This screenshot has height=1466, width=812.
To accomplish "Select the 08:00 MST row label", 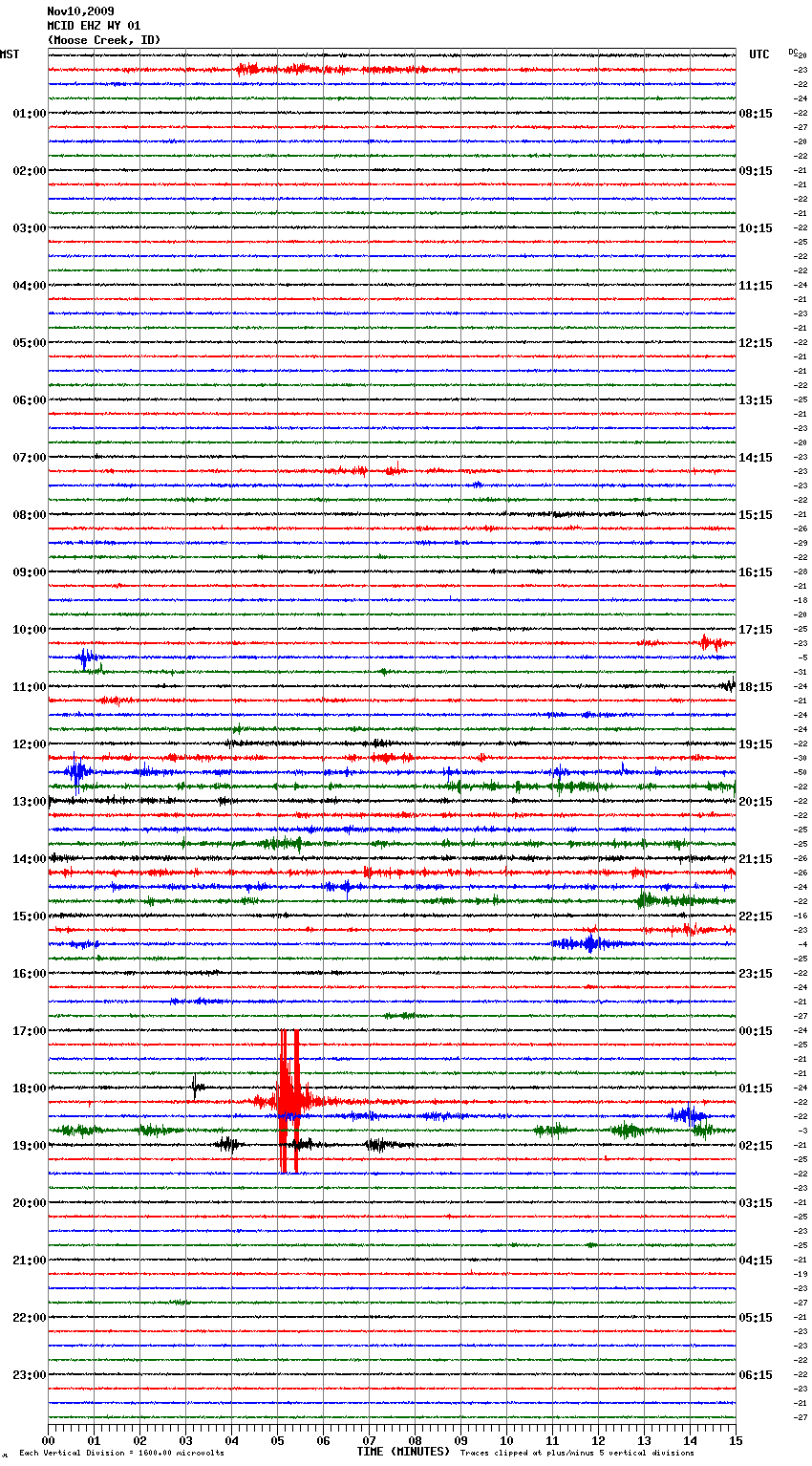I will 29,515.
